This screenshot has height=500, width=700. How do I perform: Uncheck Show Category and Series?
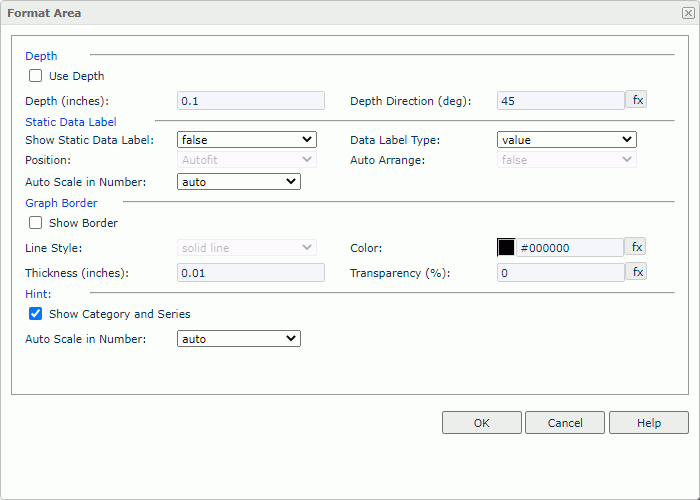click(36, 314)
